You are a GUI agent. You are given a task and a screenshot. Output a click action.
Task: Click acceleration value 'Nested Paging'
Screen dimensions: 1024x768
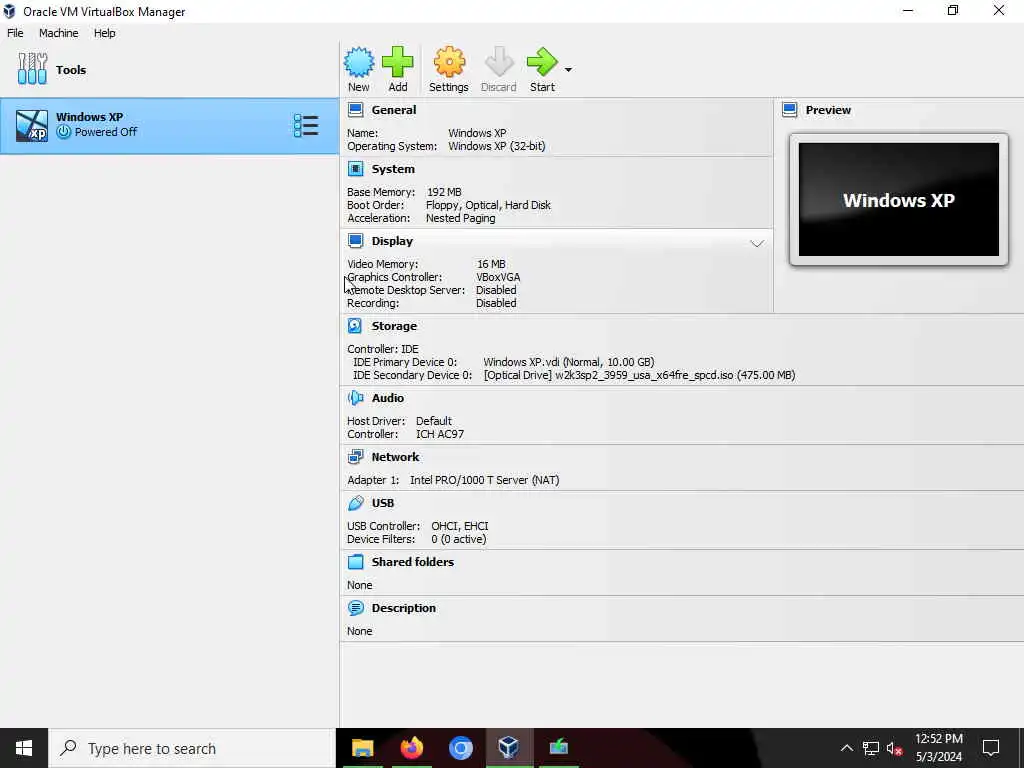point(460,218)
